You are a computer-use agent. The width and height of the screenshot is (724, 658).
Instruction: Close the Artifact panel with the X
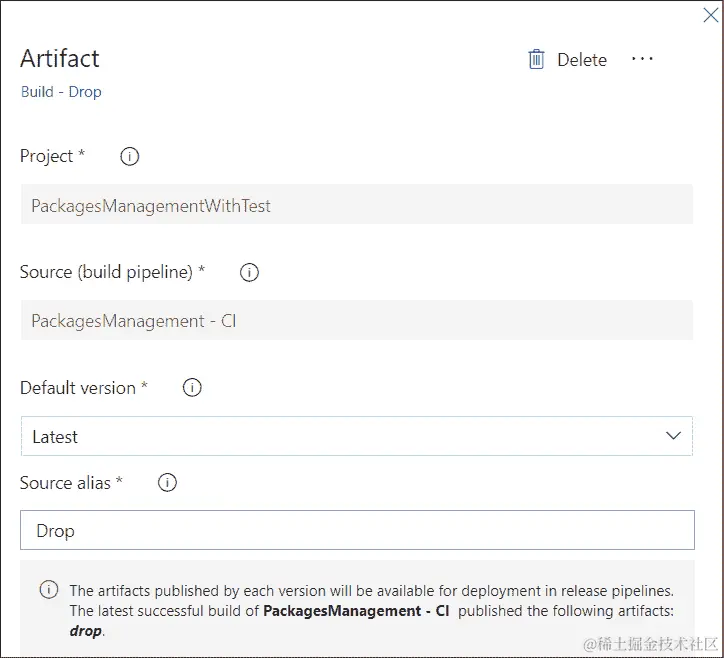point(710,15)
